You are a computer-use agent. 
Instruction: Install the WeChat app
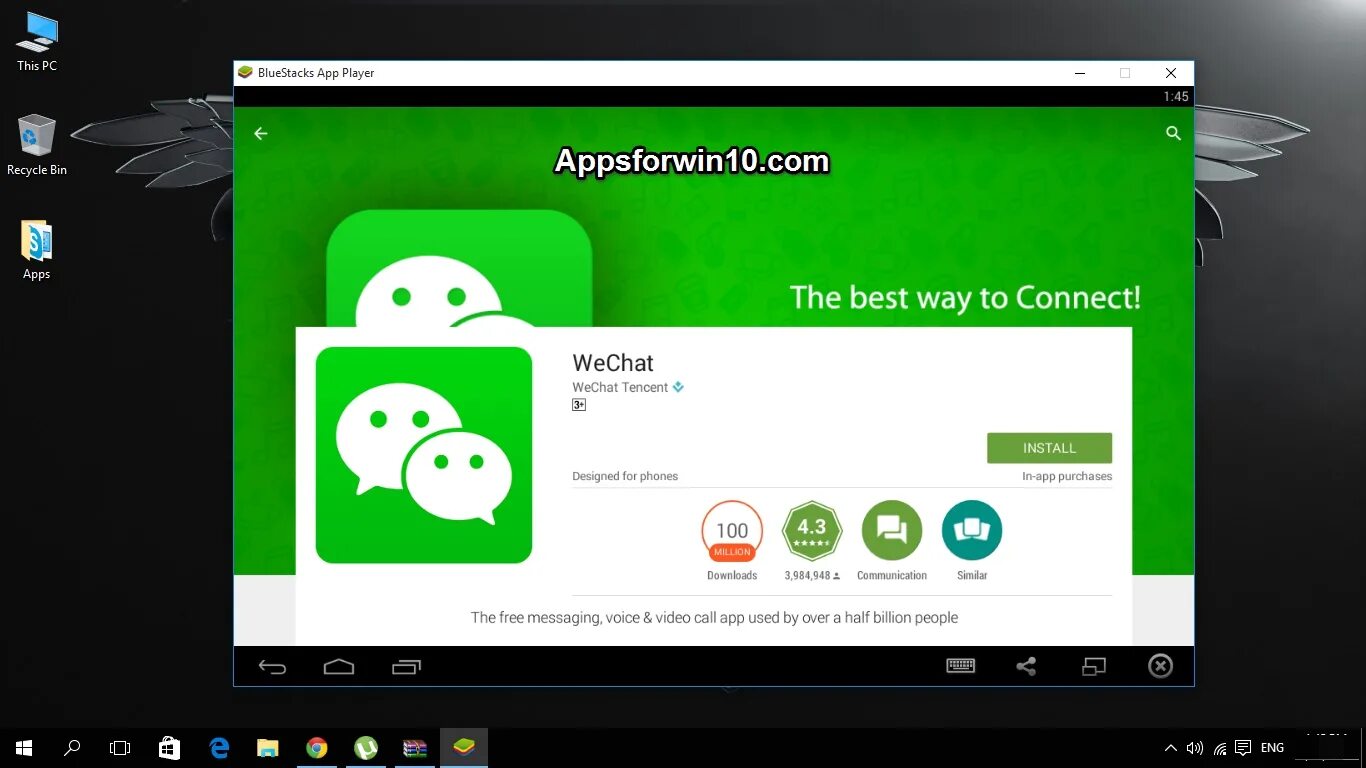coord(1049,448)
